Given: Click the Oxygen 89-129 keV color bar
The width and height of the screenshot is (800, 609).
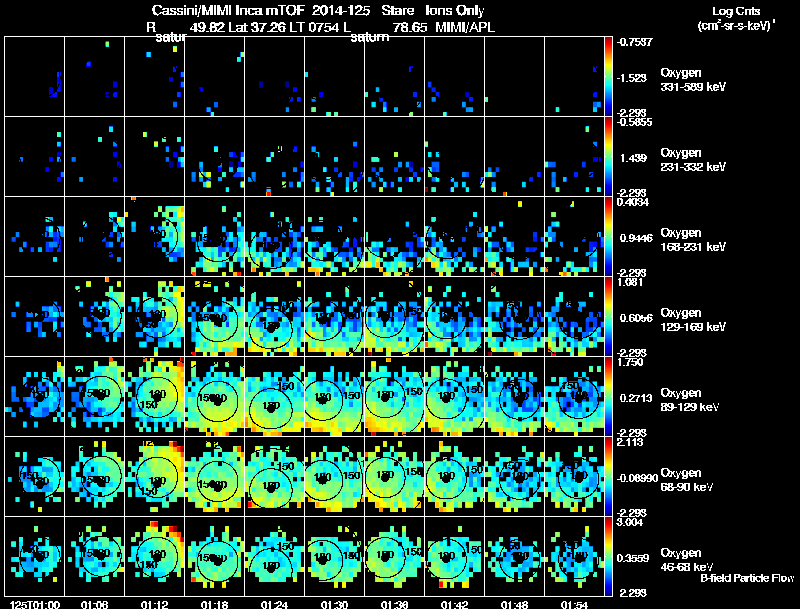Looking at the screenshot, I should pos(608,396).
